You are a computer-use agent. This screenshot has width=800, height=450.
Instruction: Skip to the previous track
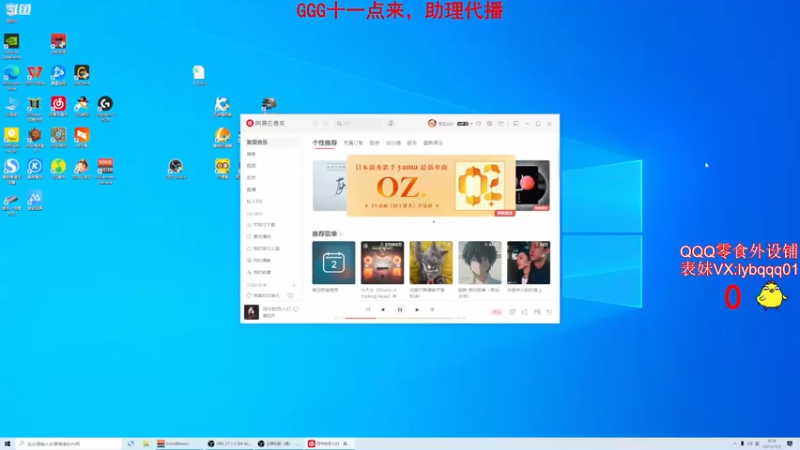point(383,310)
